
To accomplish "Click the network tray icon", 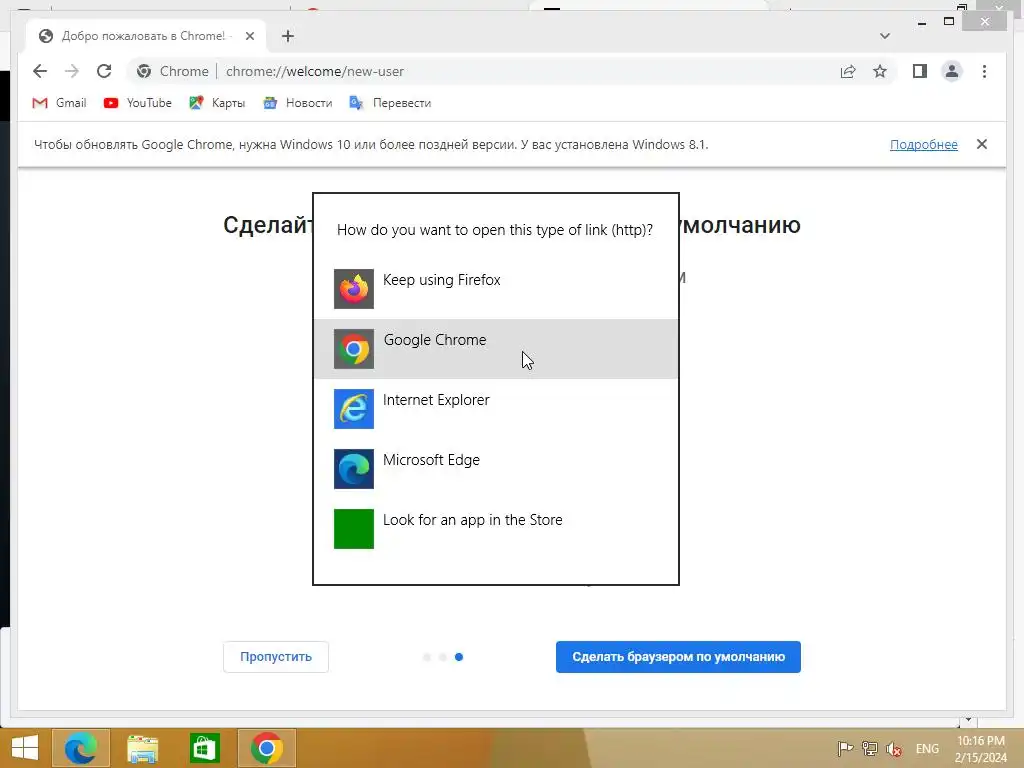I will (869, 748).
